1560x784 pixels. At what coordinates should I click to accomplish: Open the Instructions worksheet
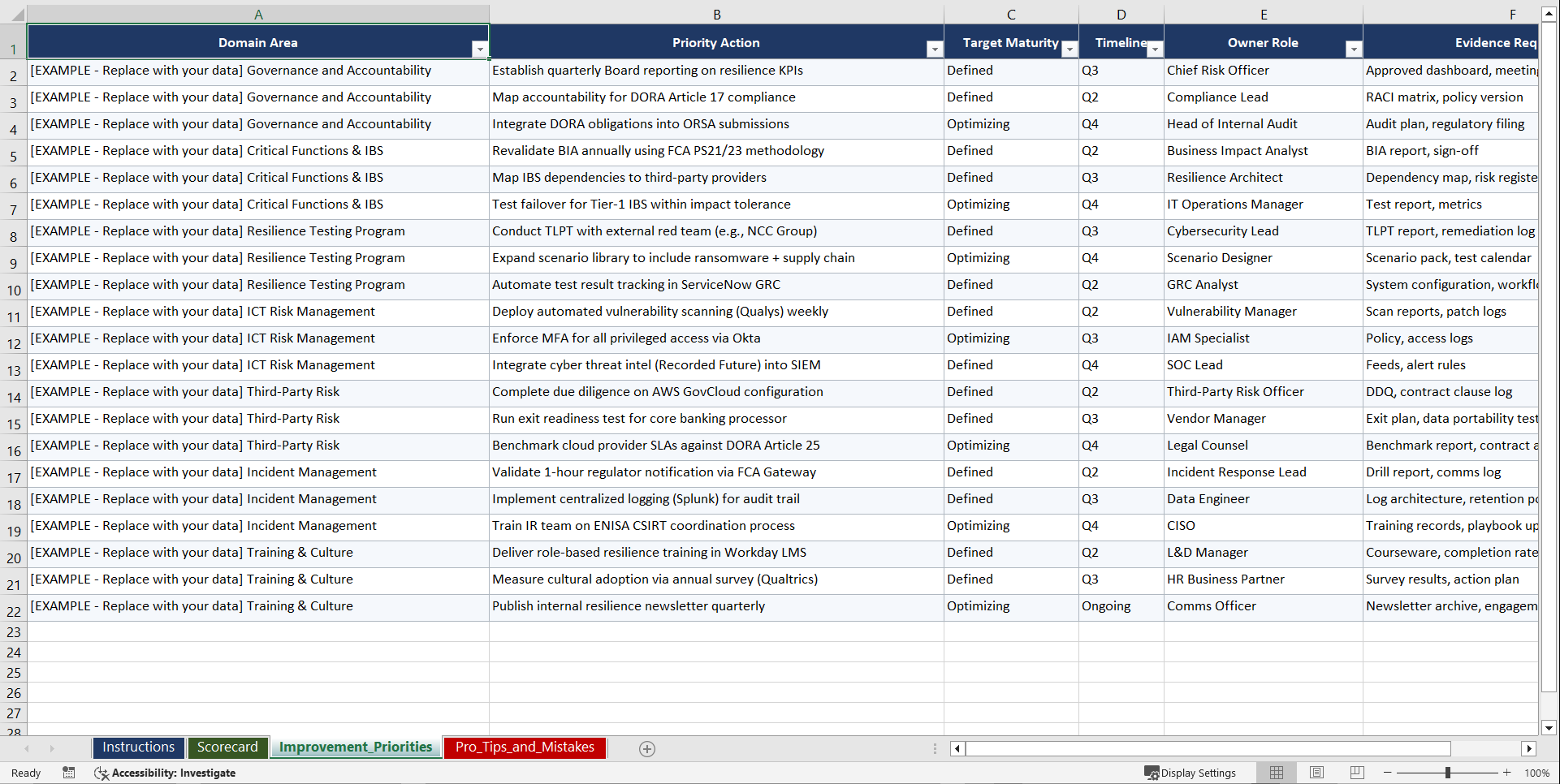pyautogui.click(x=138, y=747)
